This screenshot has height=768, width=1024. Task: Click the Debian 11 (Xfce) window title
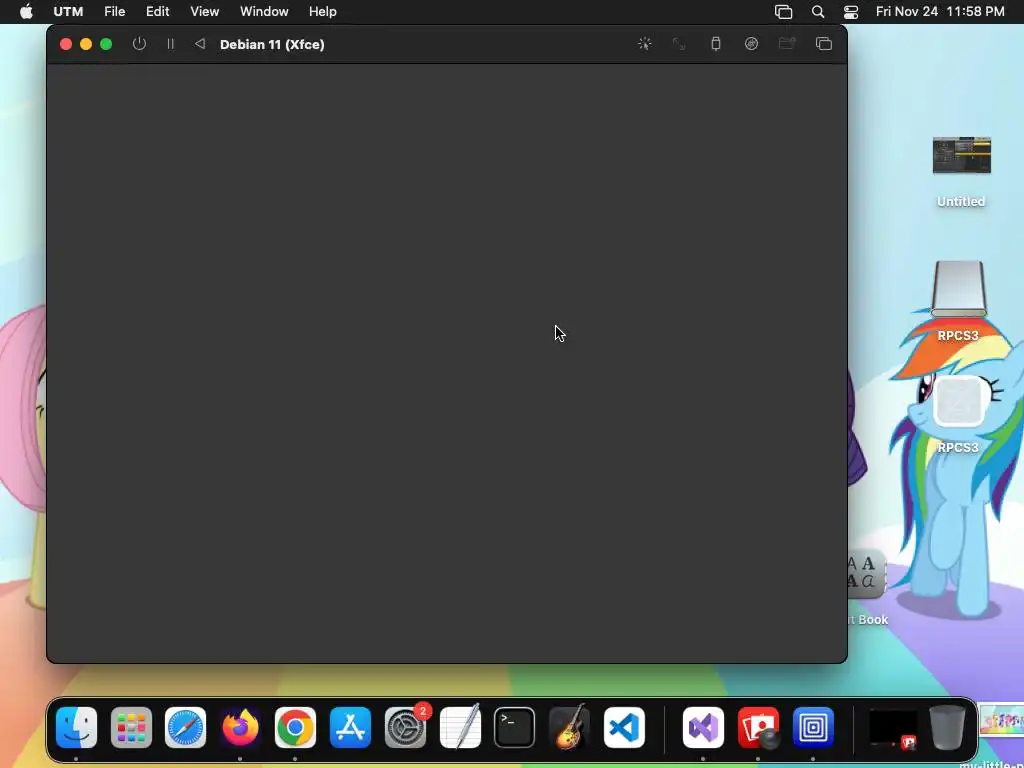tap(272, 44)
